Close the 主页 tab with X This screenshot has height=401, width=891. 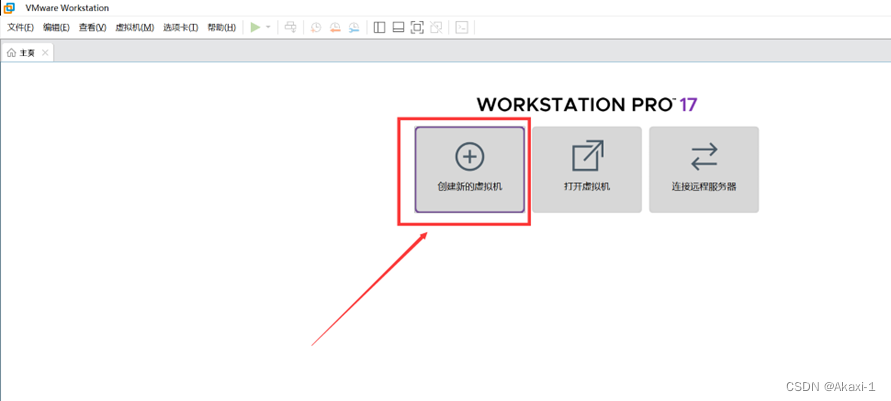(x=45, y=53)
